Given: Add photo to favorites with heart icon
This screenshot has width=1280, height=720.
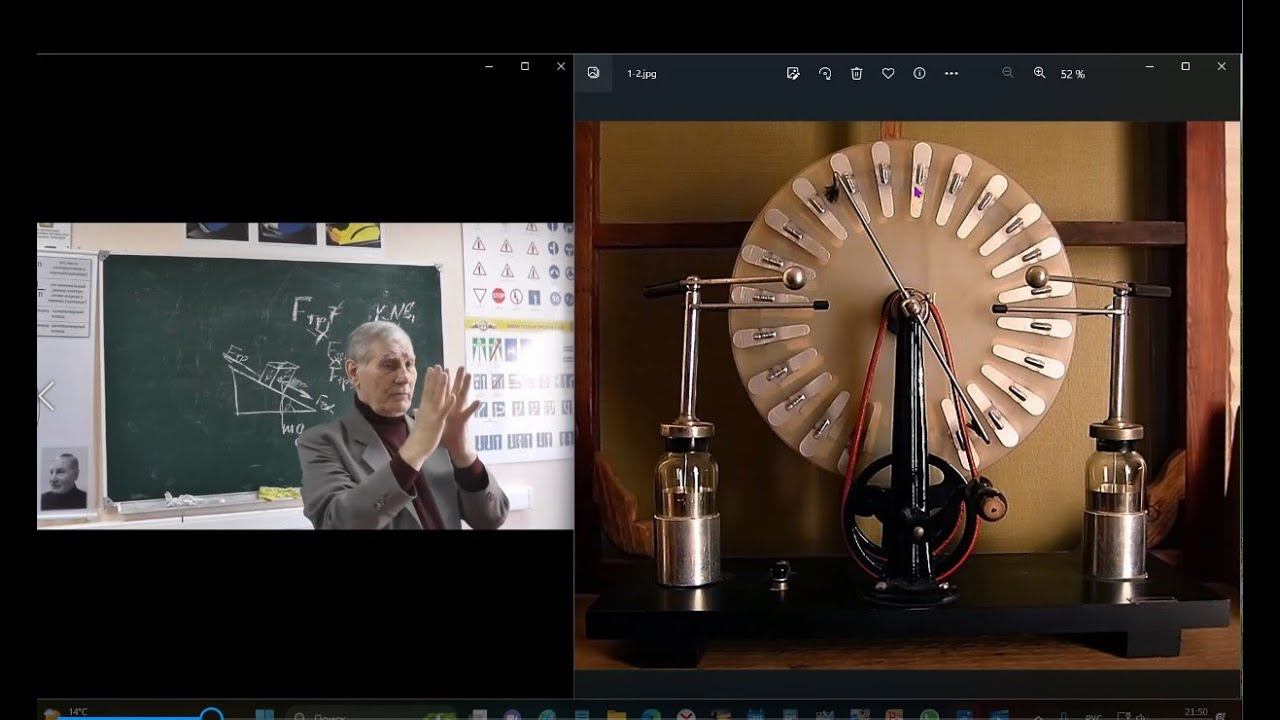Looking at the screenshot, I should [888, 73].
